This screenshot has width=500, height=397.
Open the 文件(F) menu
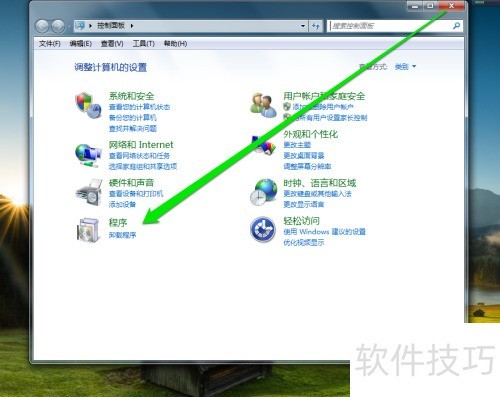(50, 44)
